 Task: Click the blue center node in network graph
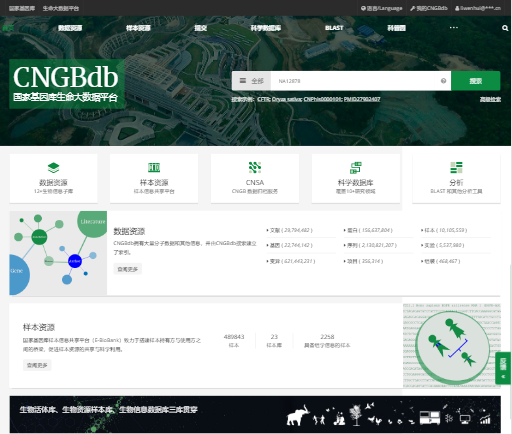[75, 261]
